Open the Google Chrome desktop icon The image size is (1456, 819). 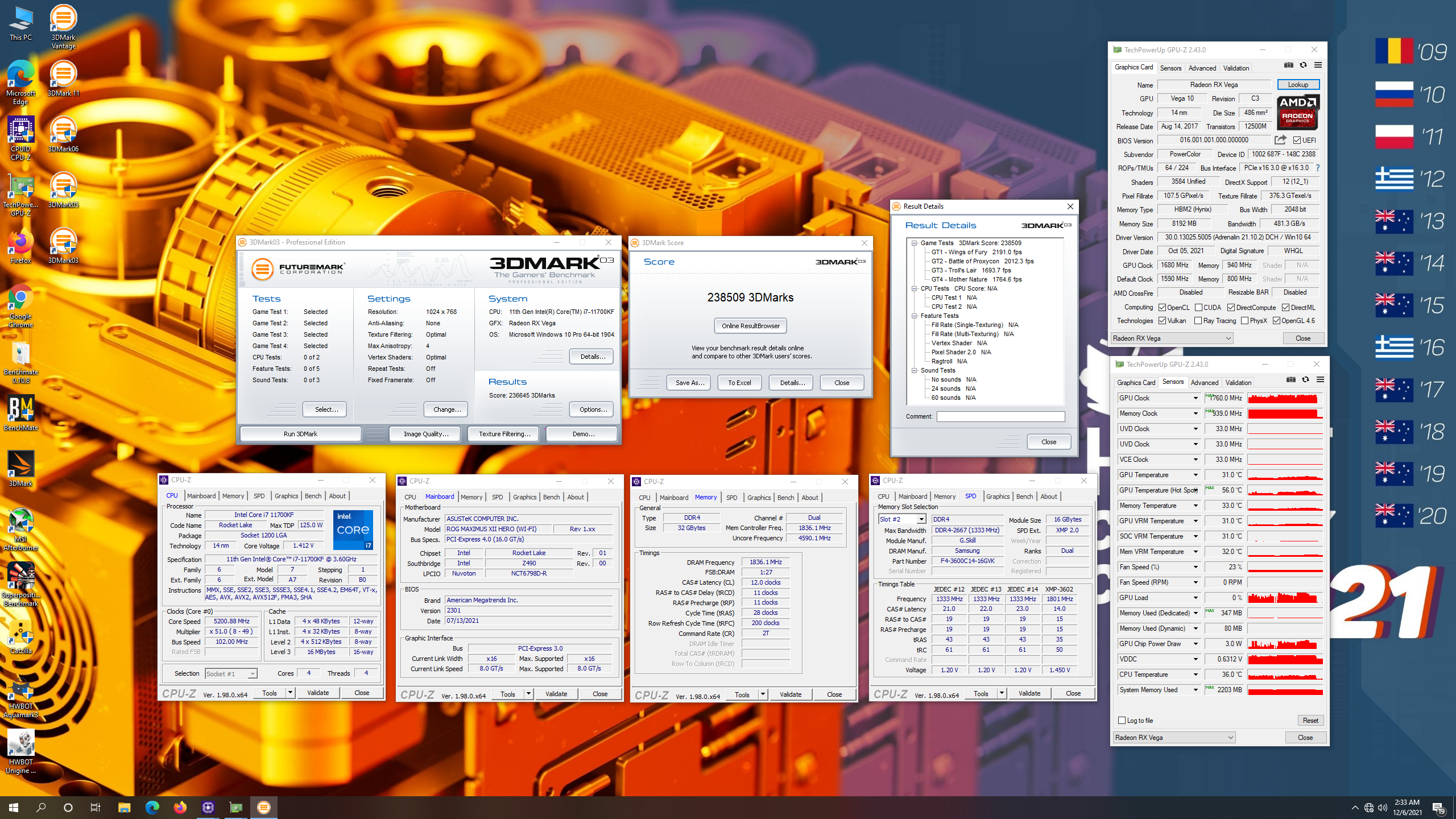(x=21, y=305)
